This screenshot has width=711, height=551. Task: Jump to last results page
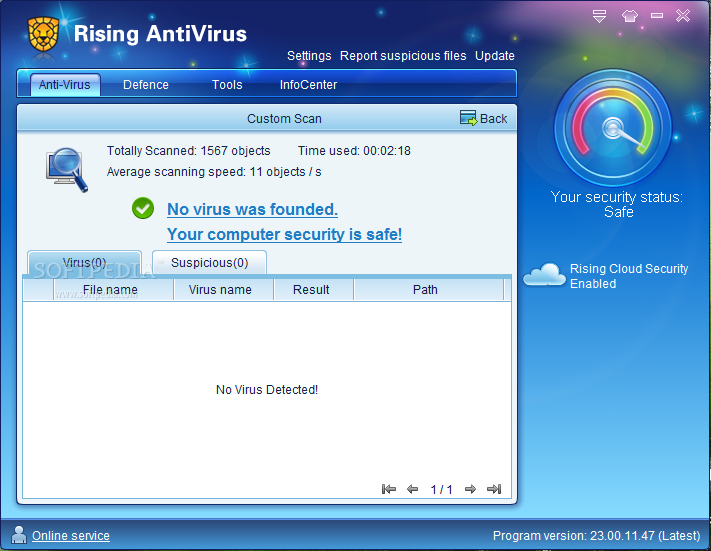tap(494, 489)
